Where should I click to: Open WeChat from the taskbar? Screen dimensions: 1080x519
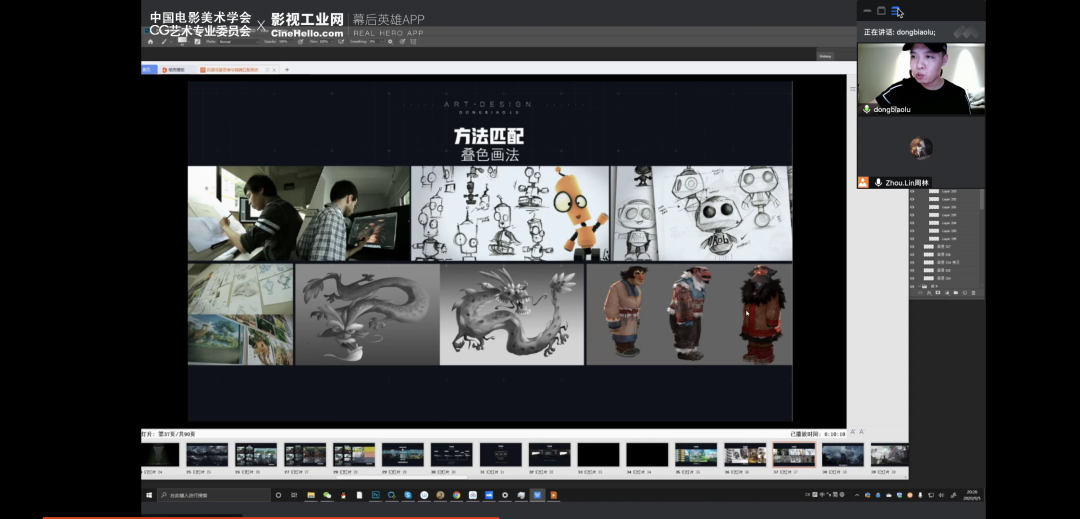pyautogui.click(x=327, y=495)
